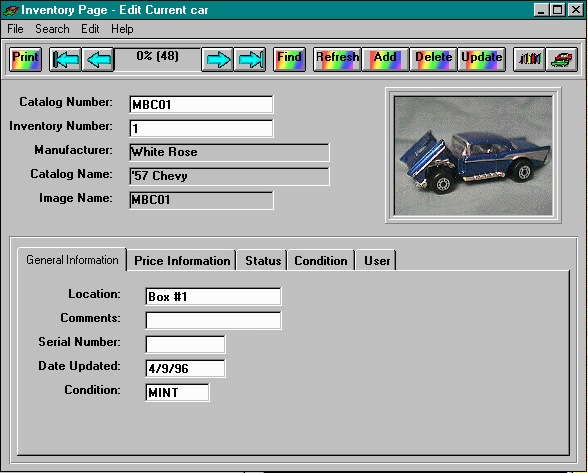Screen dimensions: 588x473
Task: Click the 0% (48) record progress bar
Action: coord(158,59)
